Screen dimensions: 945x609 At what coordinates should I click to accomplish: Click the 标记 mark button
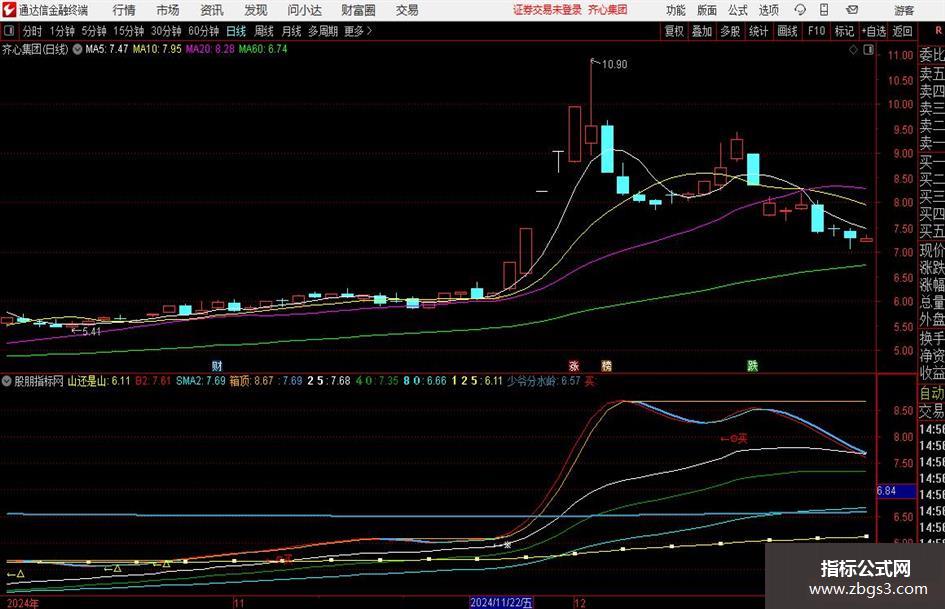pyautogui.click(x=844, y=31)
